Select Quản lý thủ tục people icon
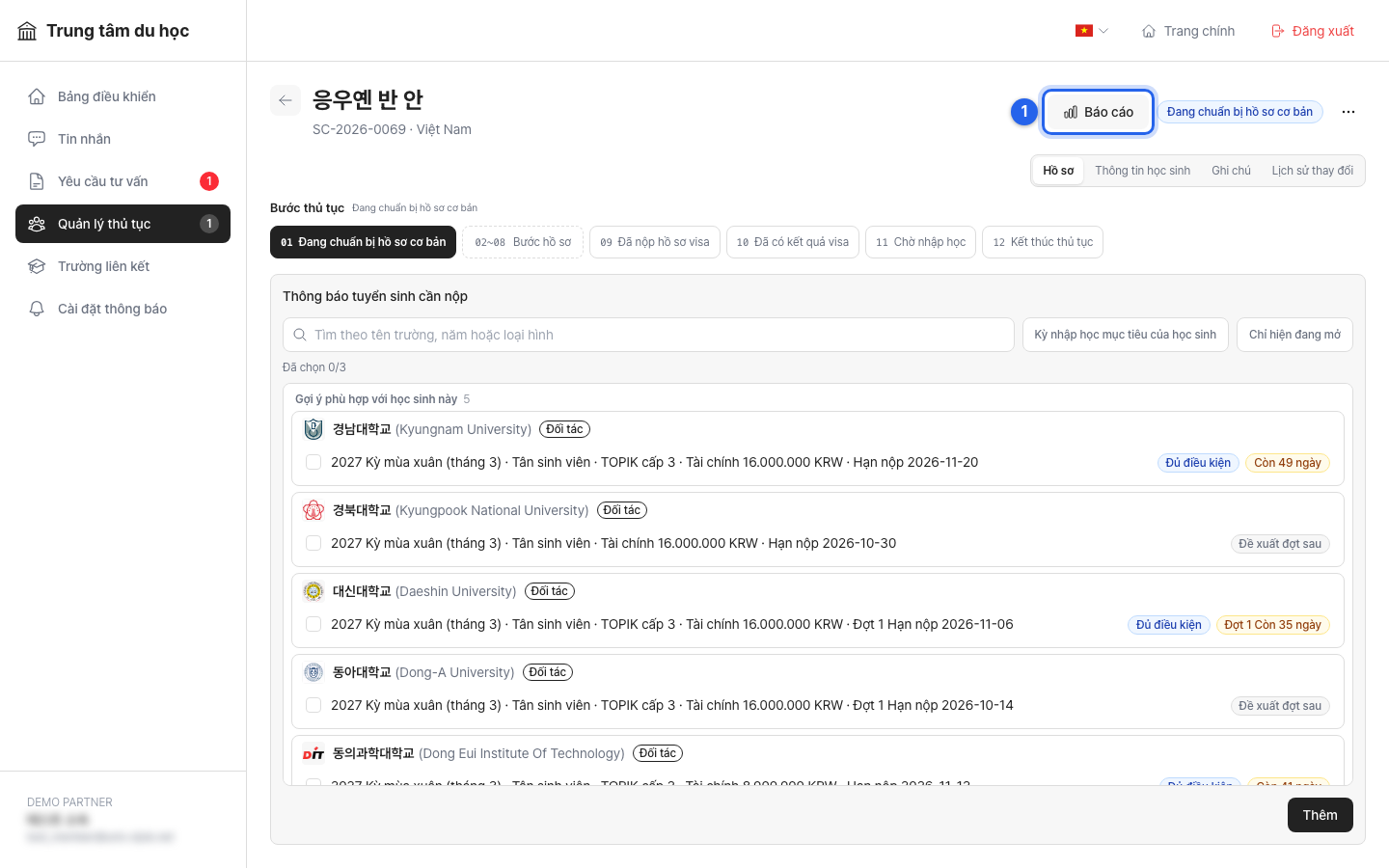Screen dimensions: 1389x868 coord(37,224)
